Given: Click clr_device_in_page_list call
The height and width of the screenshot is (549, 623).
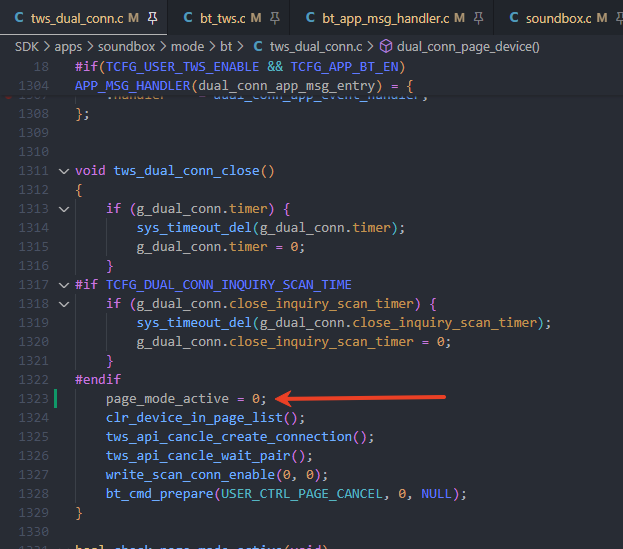Looking at the screenshot, I should 194,418.
